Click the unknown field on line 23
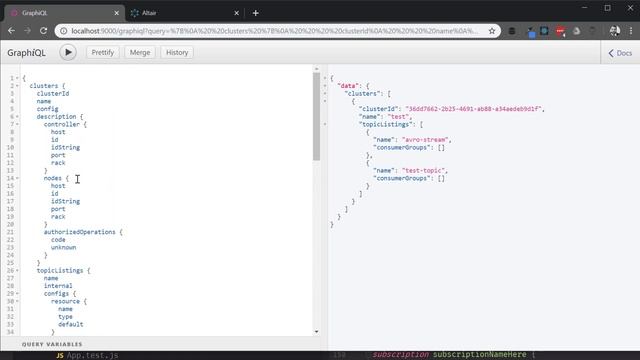 63,247
